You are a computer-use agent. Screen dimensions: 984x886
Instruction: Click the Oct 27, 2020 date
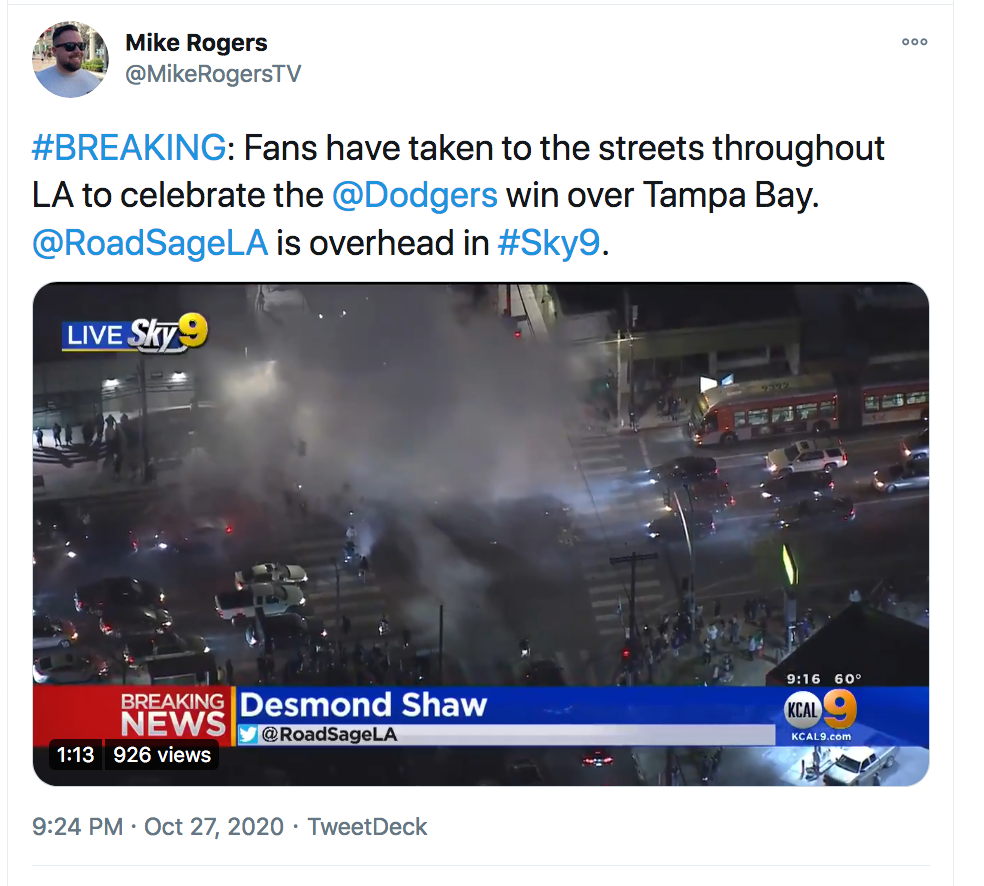click(x=214, y=827)
